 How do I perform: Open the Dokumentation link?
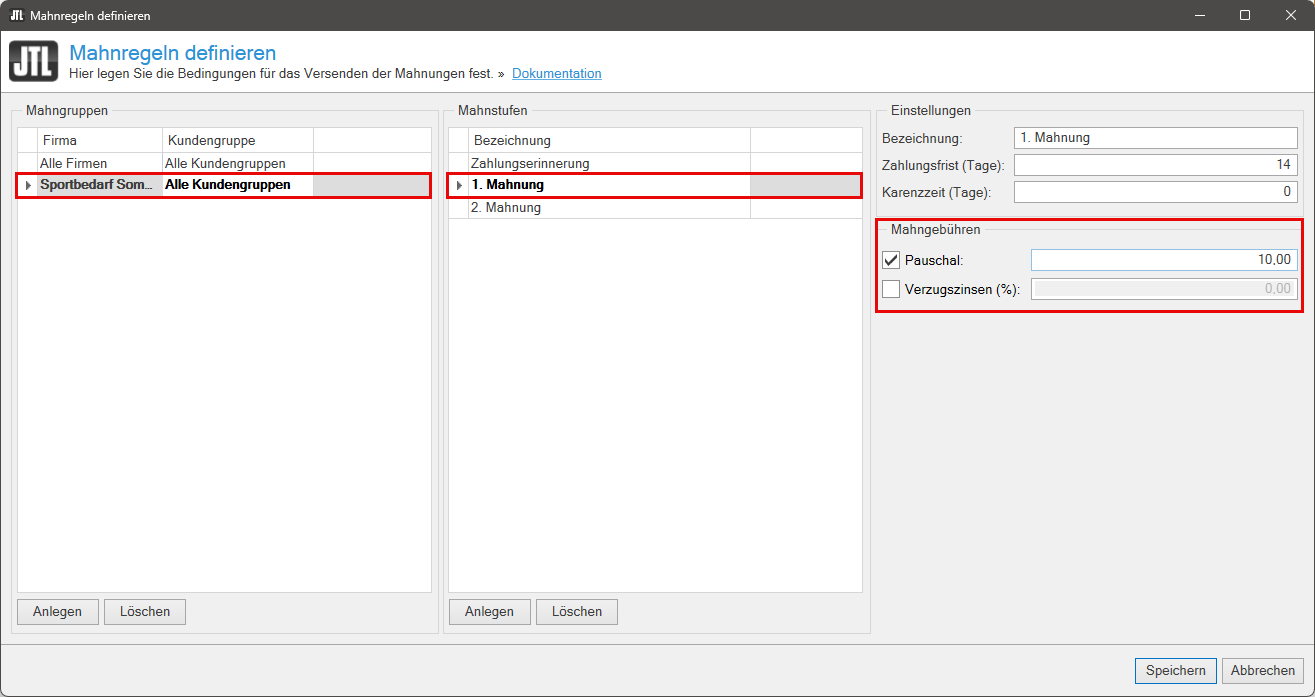point(556,74)
